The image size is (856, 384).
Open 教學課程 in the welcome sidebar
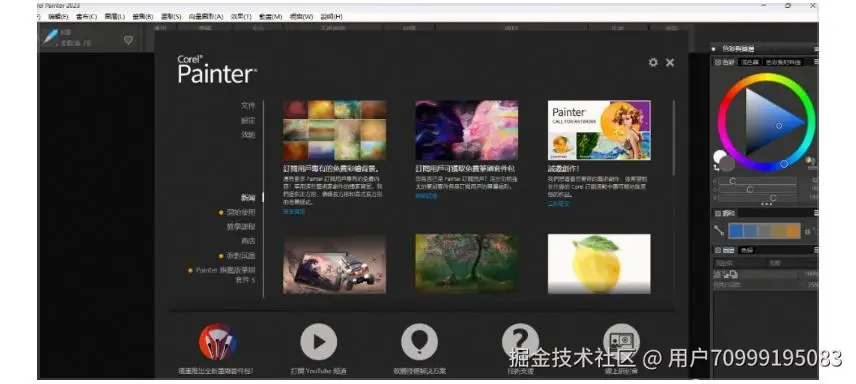coord(241,226)
